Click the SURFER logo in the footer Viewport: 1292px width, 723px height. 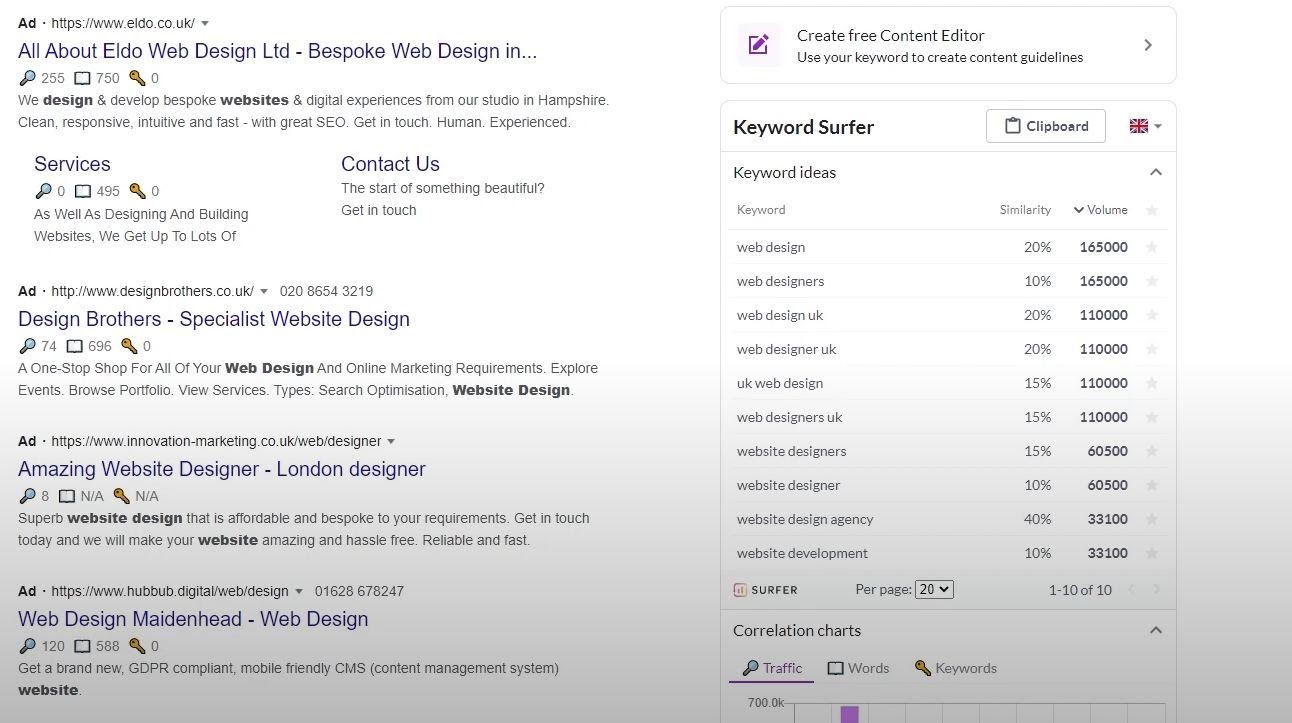(766, 590)
